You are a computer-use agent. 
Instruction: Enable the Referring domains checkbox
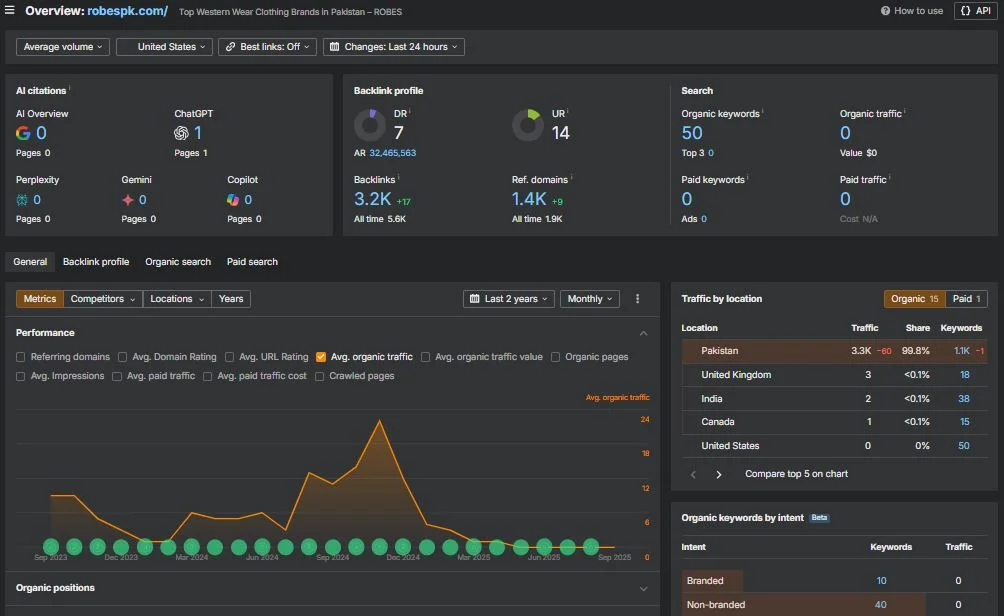click(21, 357)
